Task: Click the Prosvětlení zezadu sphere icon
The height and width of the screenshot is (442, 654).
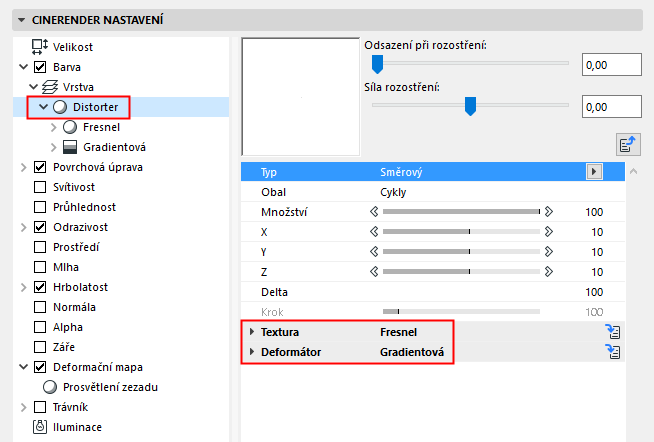Action: pos(50,387)
